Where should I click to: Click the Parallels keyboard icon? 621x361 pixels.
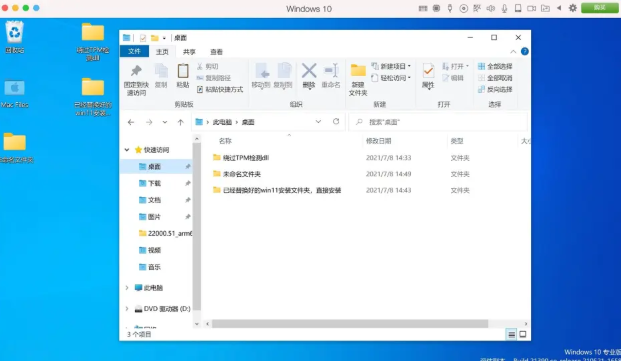click(x=423, y=8)
